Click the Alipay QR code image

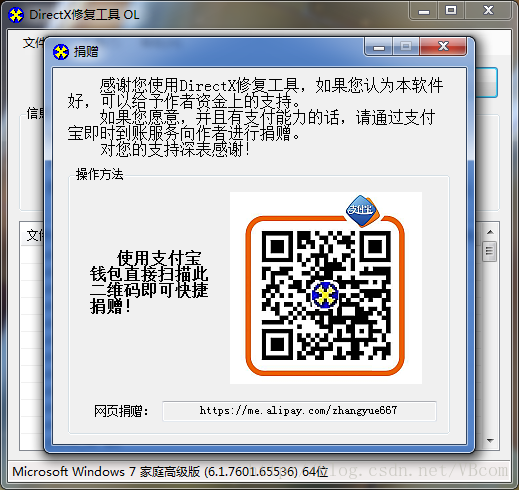326,288
